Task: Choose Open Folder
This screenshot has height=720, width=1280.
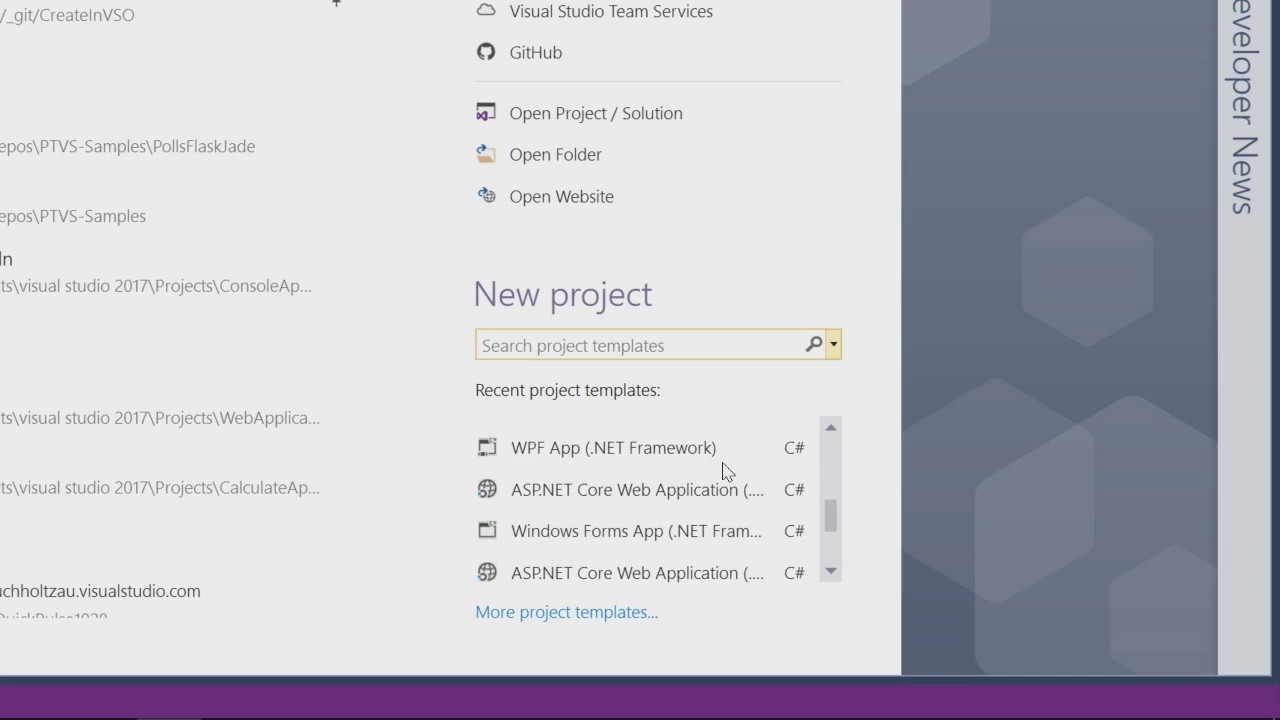Action: (555, 154)
